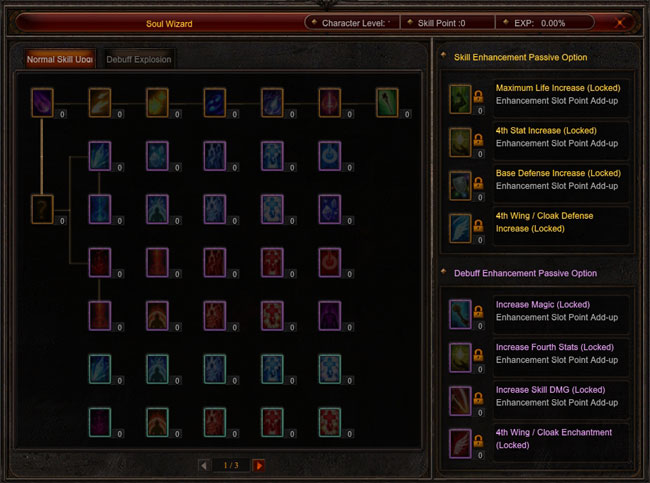The width and height of the screenshot is (650, 483).
Task: Click the 1 / 3 page indicator
Action: 231,465
